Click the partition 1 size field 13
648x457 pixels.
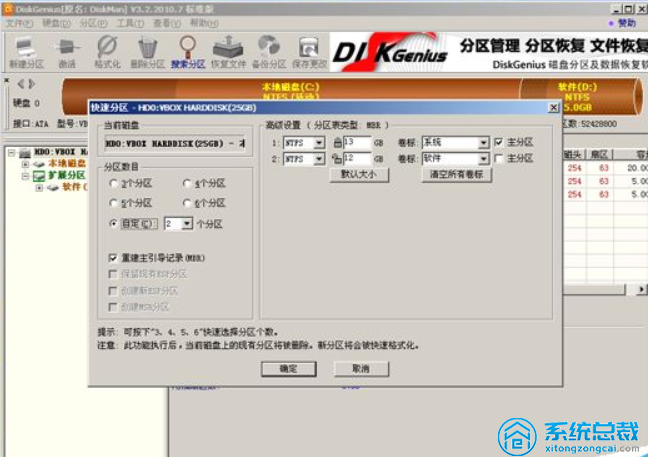(357, 143)
